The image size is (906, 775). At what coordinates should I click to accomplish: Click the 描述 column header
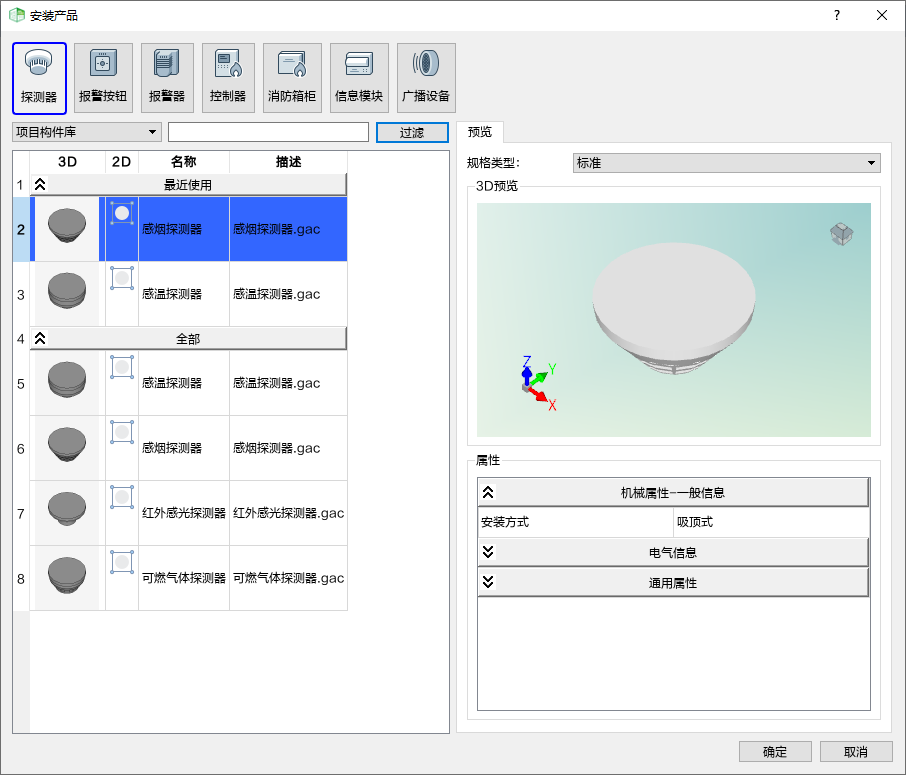click(x=288, y=162)
